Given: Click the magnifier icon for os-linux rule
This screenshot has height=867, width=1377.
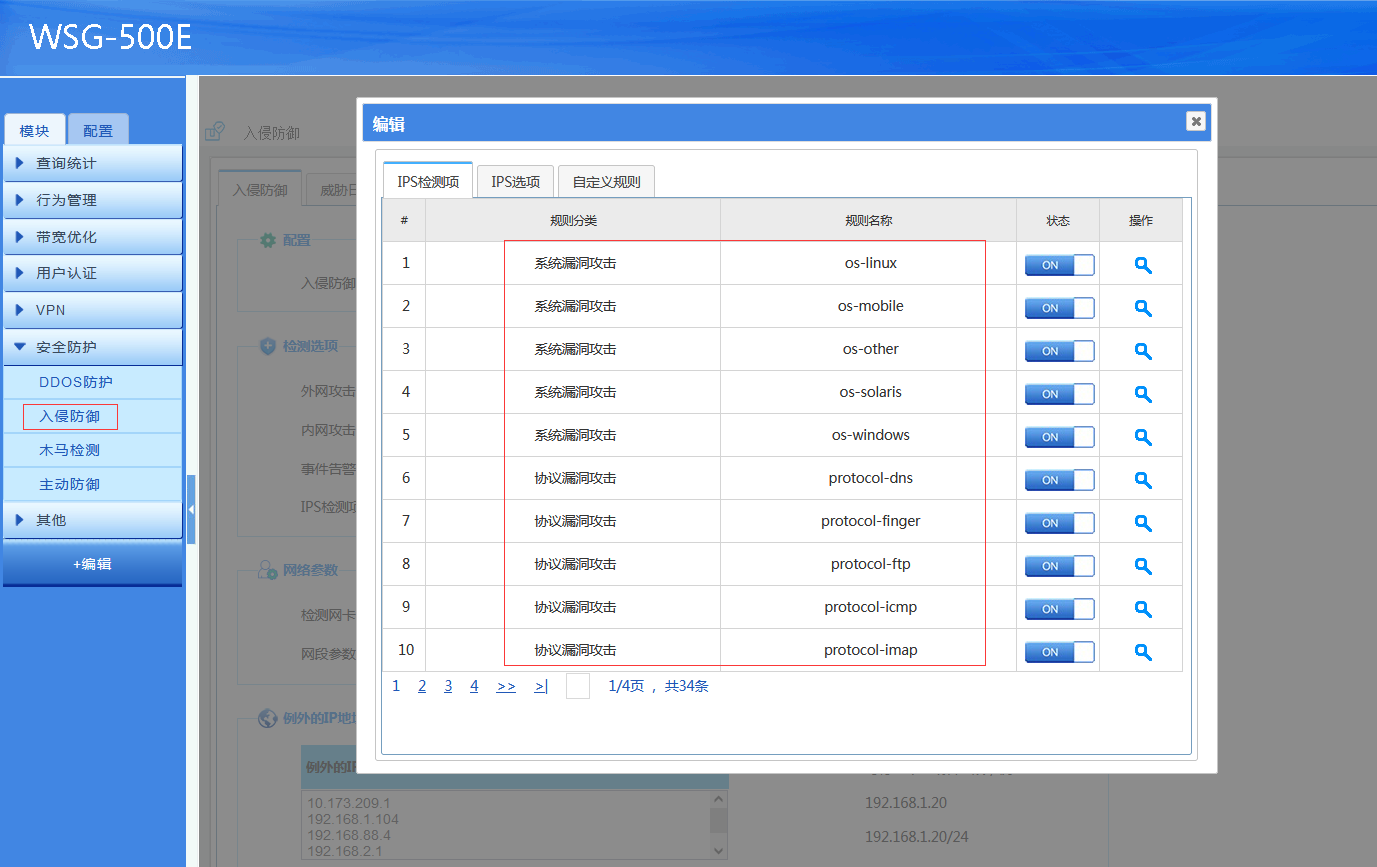Looking at the screenshot, I should [x=1143, y=265].
